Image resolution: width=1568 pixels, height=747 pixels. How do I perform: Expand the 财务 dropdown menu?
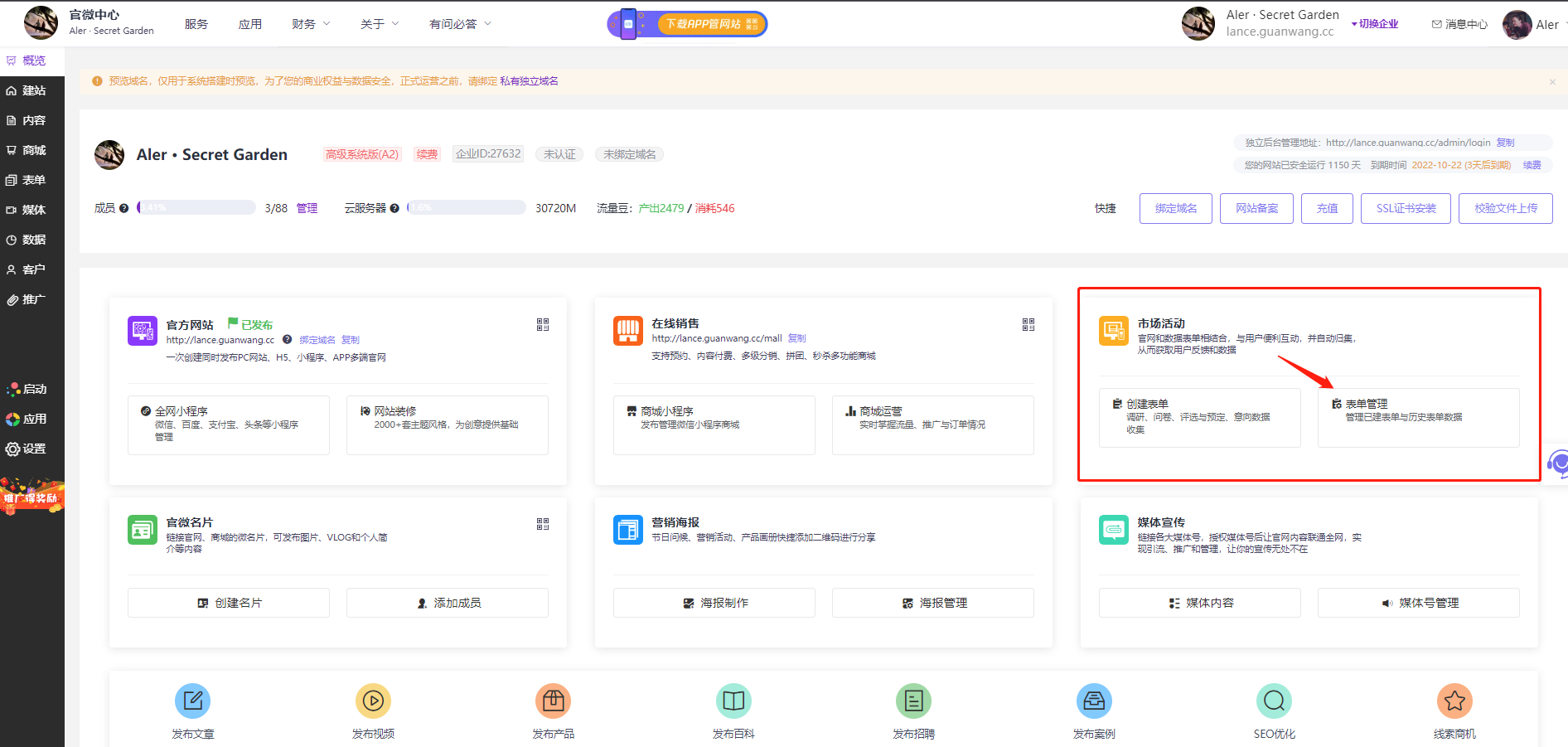(x=311, y=24)
